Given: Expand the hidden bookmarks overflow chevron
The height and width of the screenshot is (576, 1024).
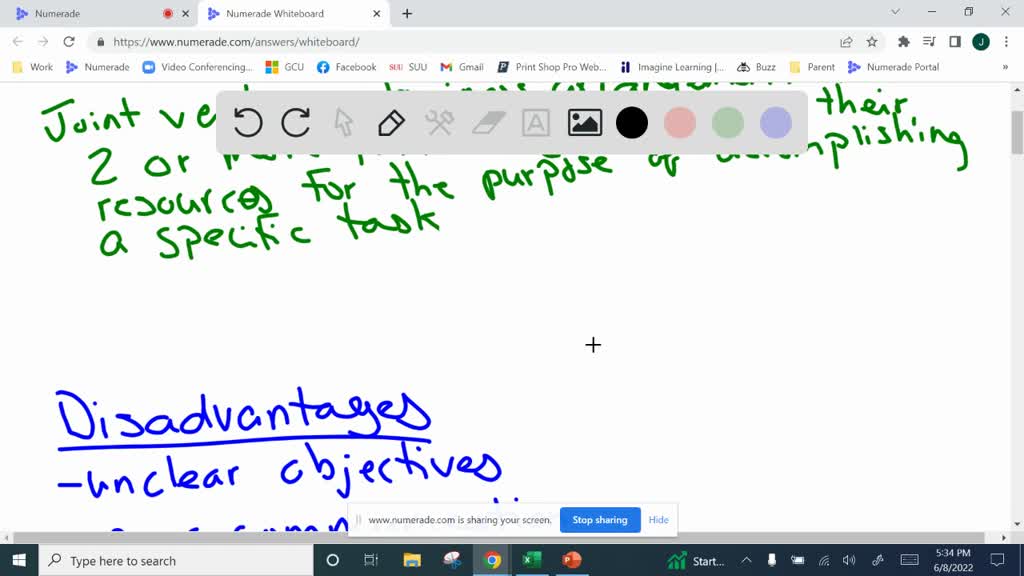Looking at the screenshot, I should (1005, 67).
